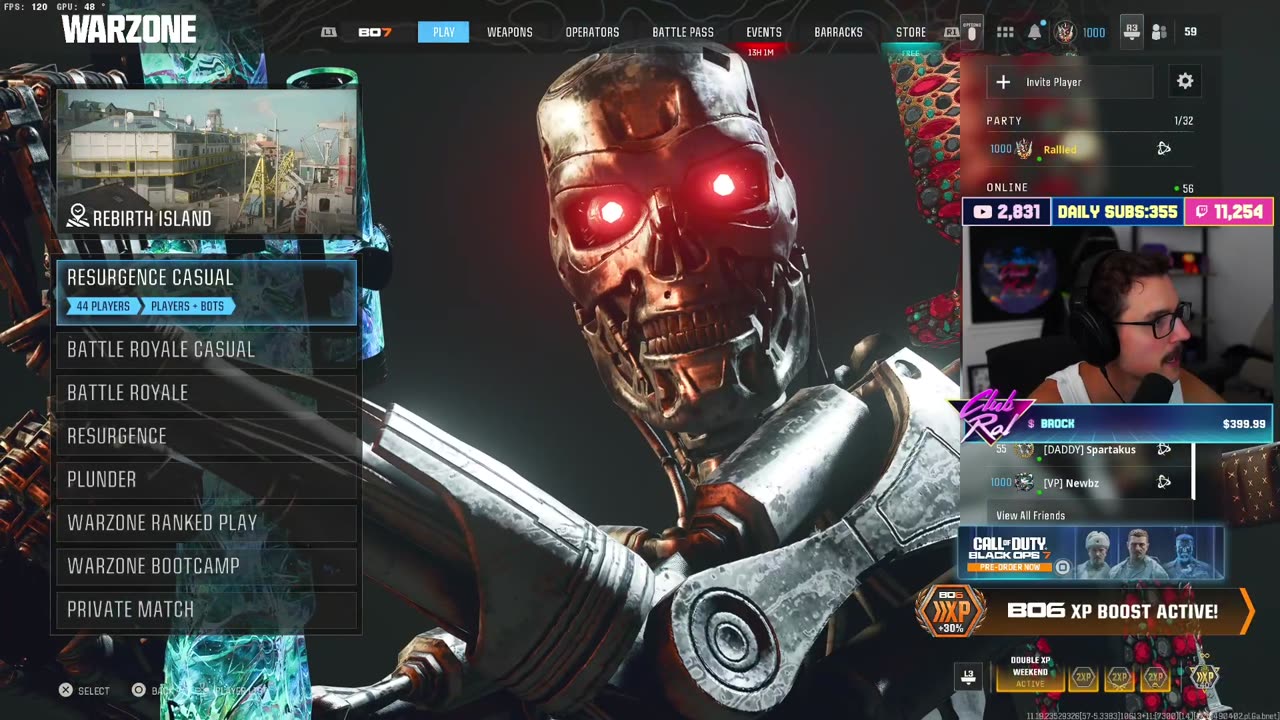
Task: Click the YouTube 2,831 viewer counter
Action: pos(1007,211)
